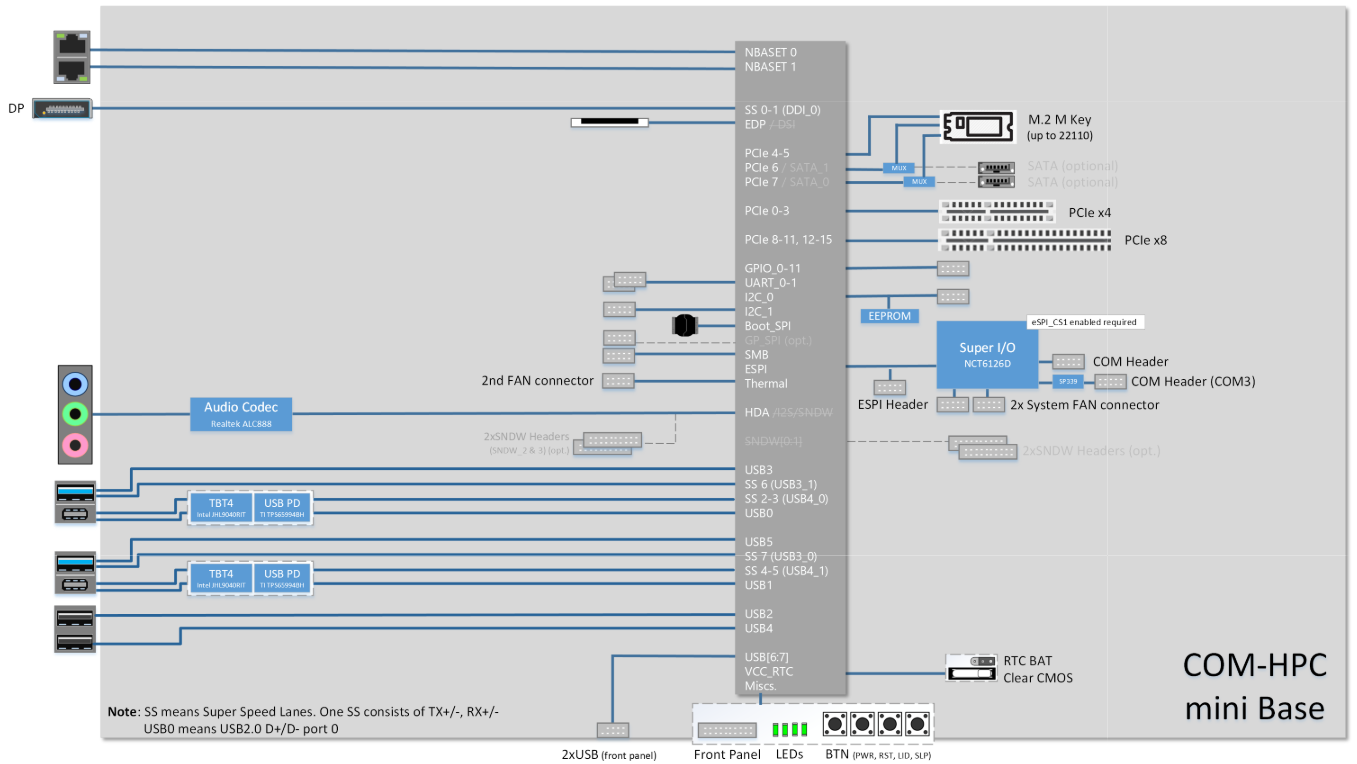Select the Super I/O NCT6126D block

click(x=985, y=355)
